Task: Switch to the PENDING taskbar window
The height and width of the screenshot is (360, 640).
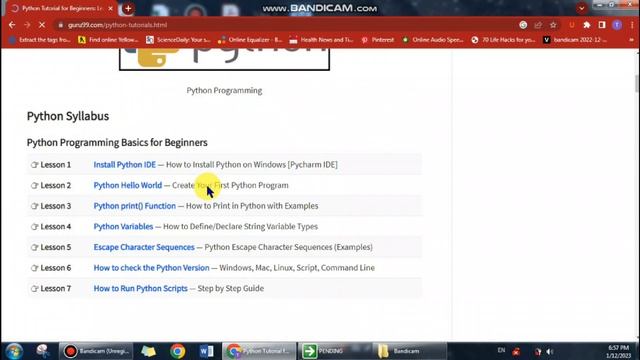Action: [x=335, y=351]
